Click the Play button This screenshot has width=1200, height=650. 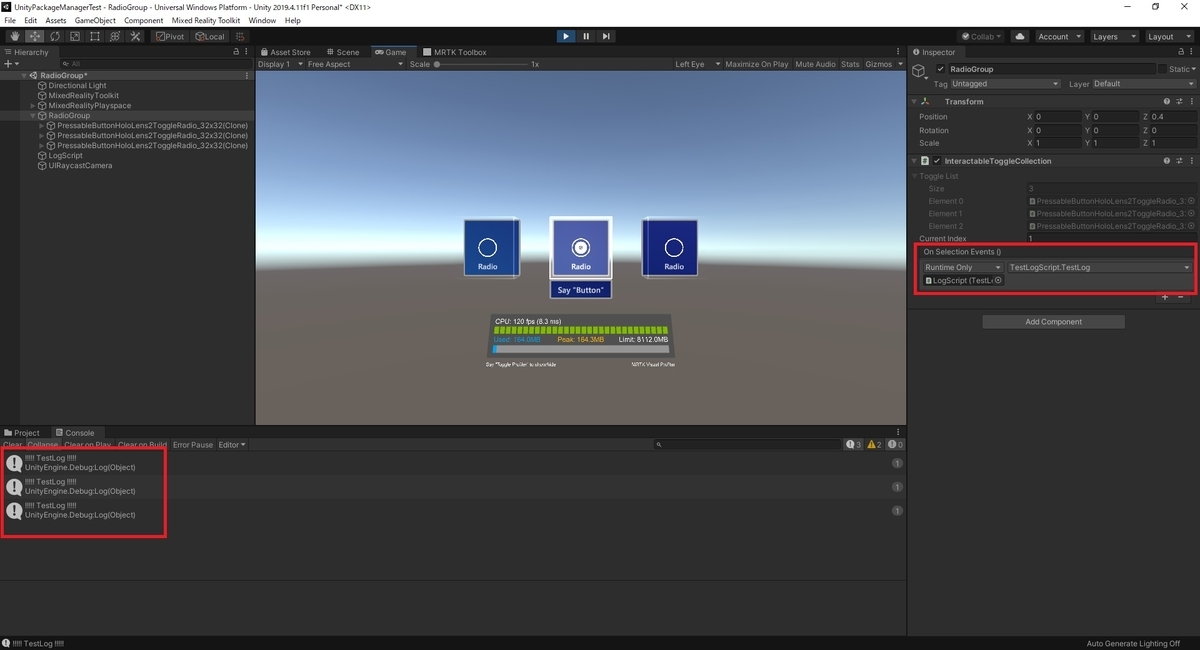[x=566, y=37]
